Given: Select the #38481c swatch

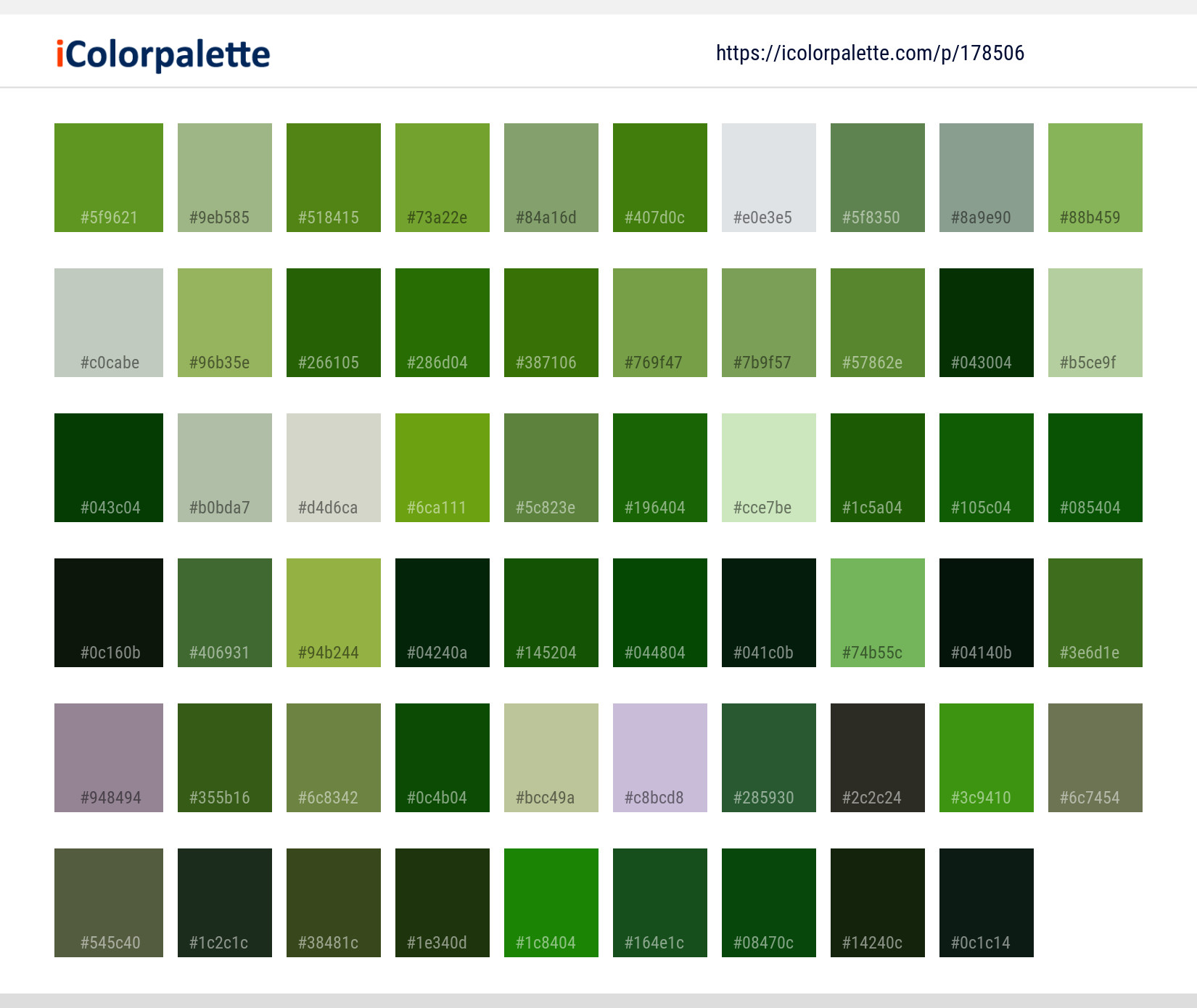Looking at the screenshot, I should click(x=334, y=903).
